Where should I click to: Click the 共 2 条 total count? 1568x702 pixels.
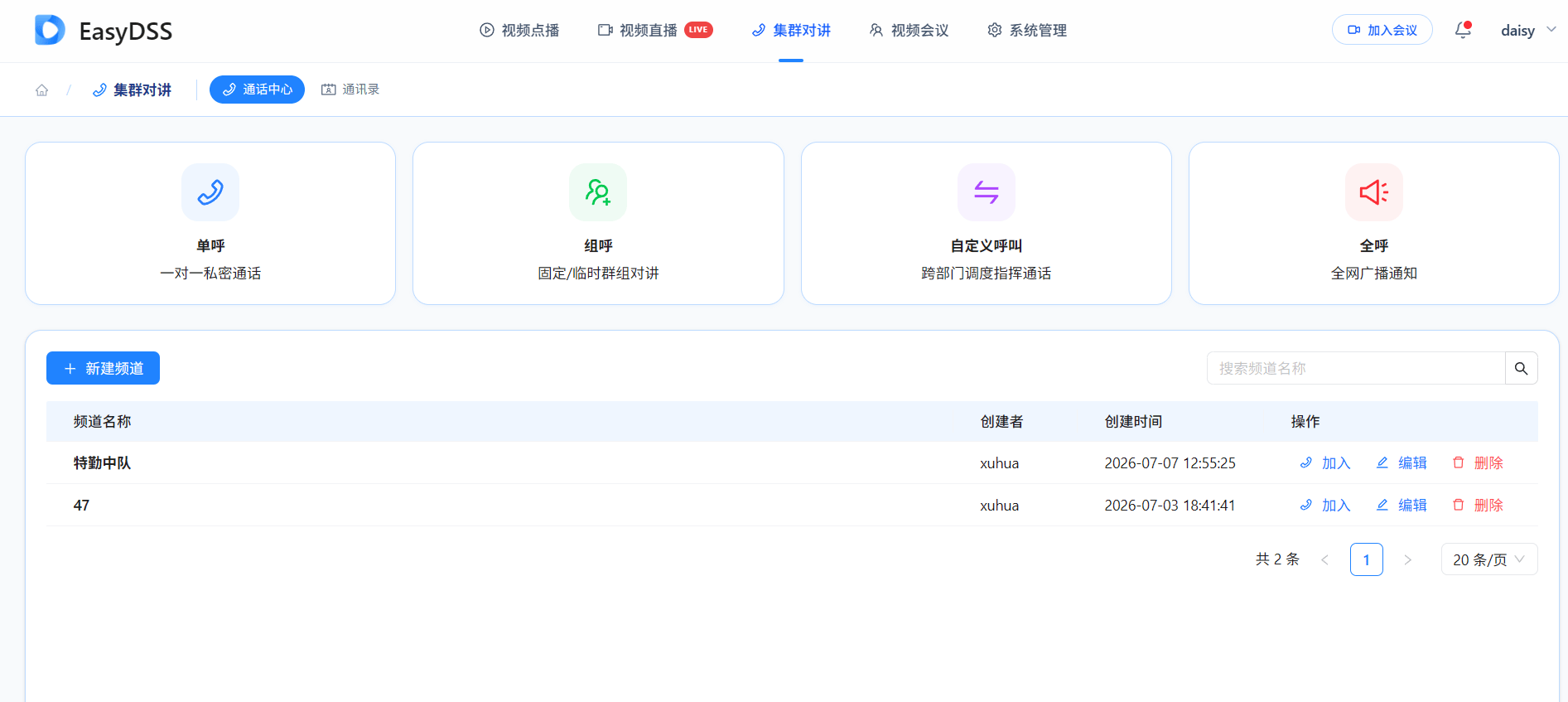(x=1277, y=559)
